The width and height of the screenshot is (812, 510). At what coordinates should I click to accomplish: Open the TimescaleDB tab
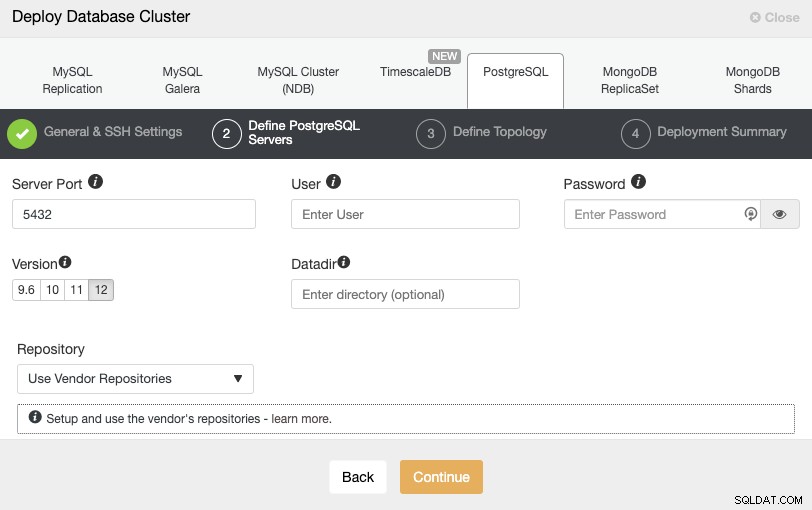(415, 72)
